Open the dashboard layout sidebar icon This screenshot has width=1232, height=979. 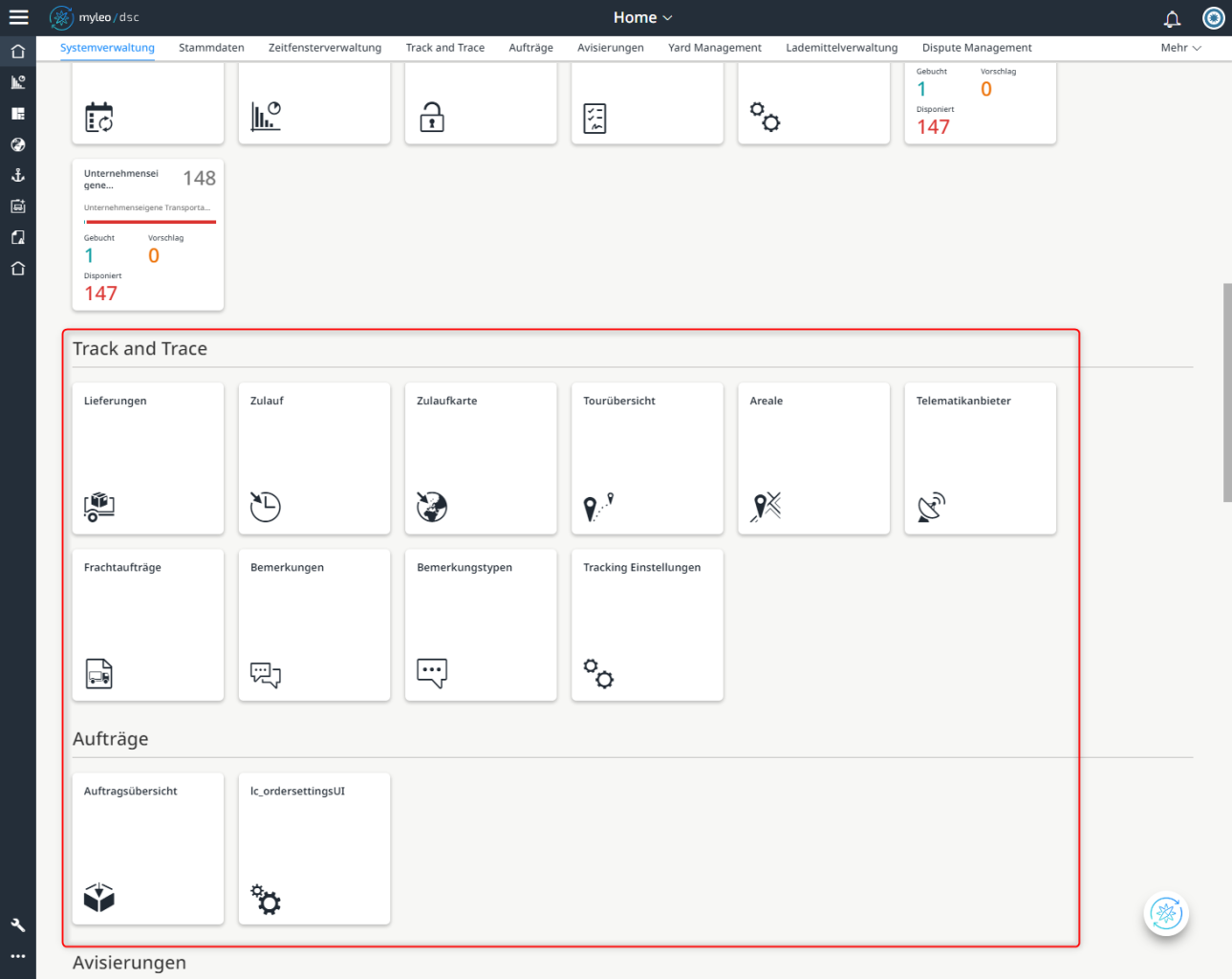[x=18, y=114]
